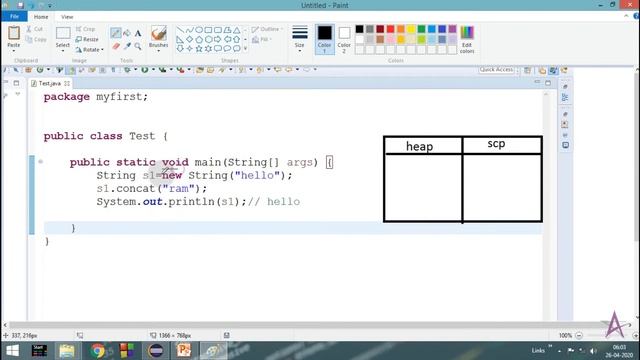Choose the Right arrow shape
Screen dimensions: 640x360
tap(218, 39)
